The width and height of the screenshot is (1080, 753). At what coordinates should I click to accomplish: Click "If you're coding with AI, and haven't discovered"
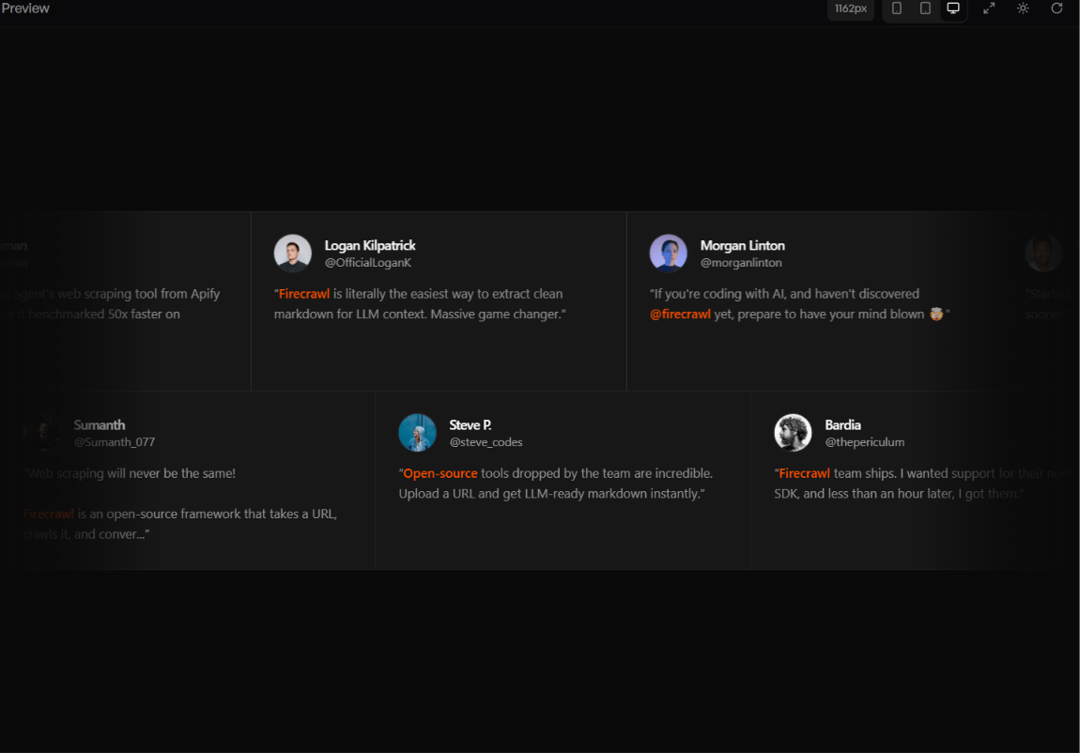coord(785,294)
